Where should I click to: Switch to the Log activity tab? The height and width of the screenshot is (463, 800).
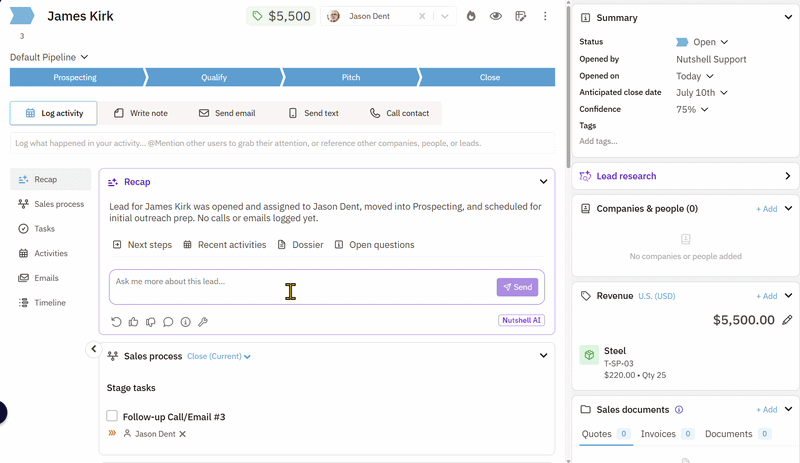54,113
